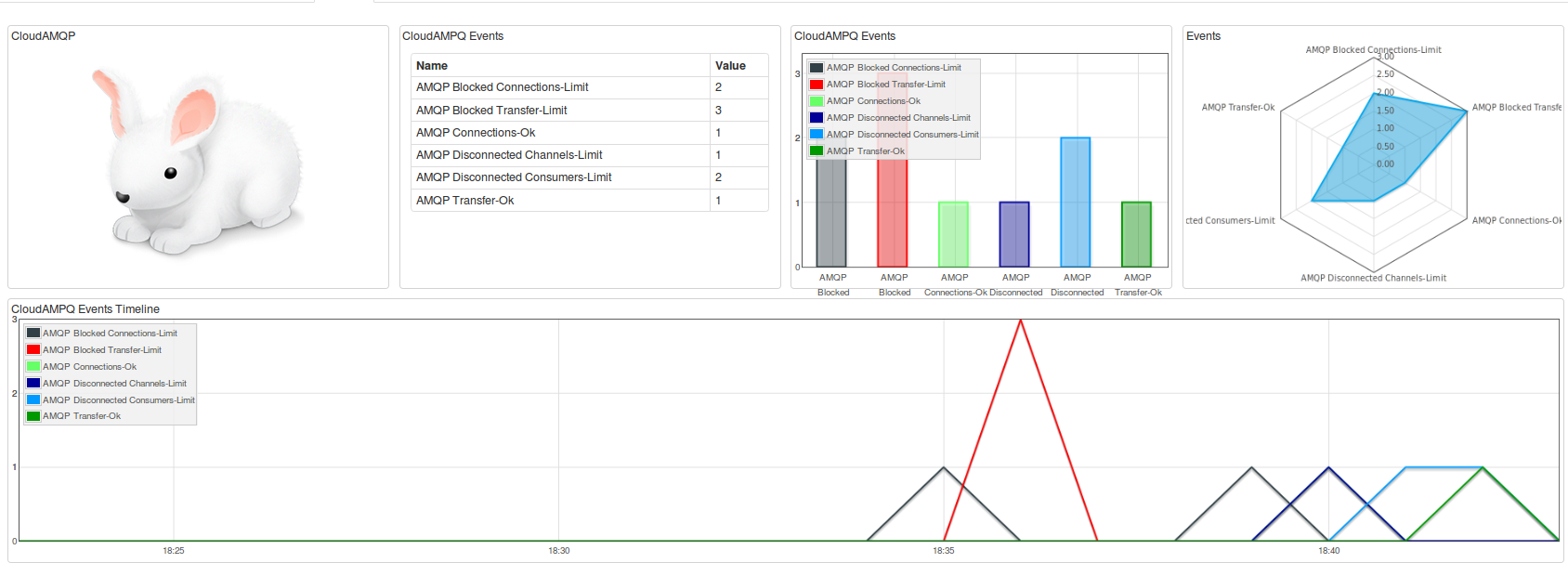Click the CloudAMPQ Events Timeline panel title
This screenshot has width=1568, height=563.
coord(85,309)
